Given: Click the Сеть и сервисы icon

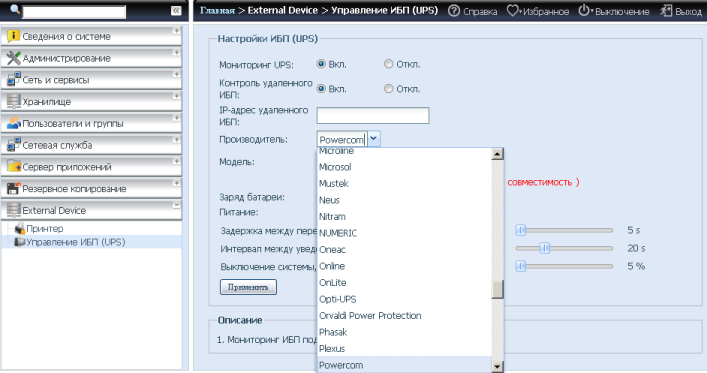Looking at the screenshot, I should pos(14,79).
